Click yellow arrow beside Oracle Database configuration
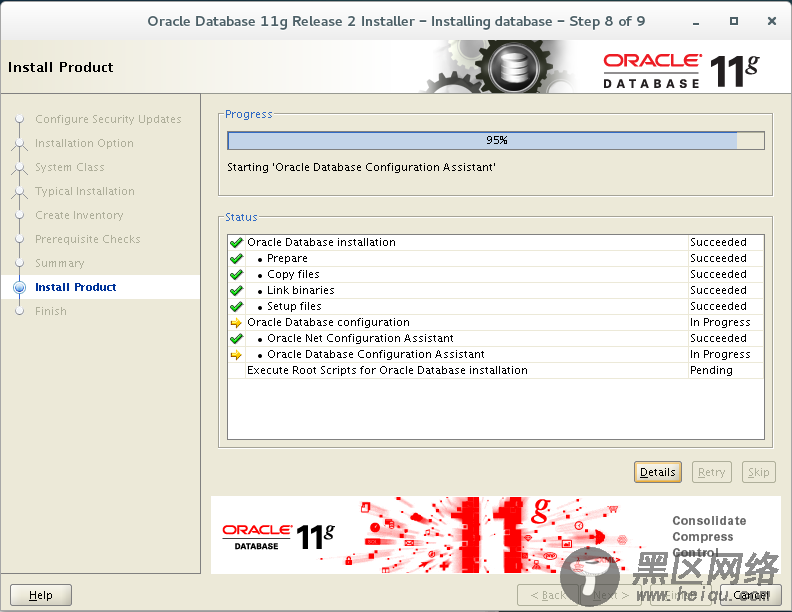This screenshot has height=612, width=792. [236, 323]
